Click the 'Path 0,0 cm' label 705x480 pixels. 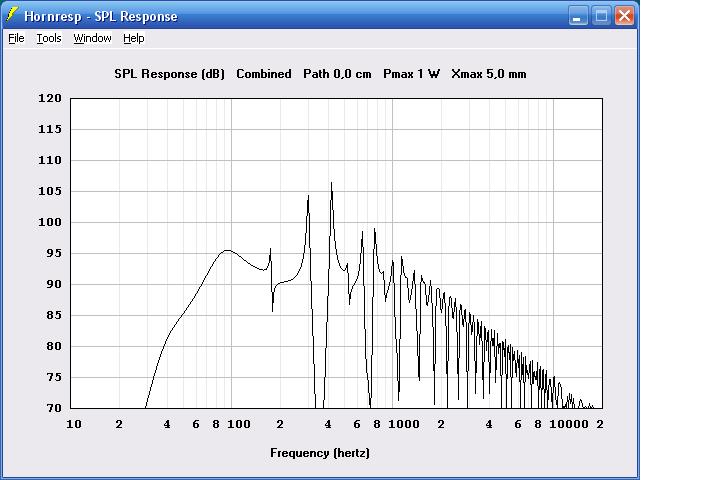point(337,74)
